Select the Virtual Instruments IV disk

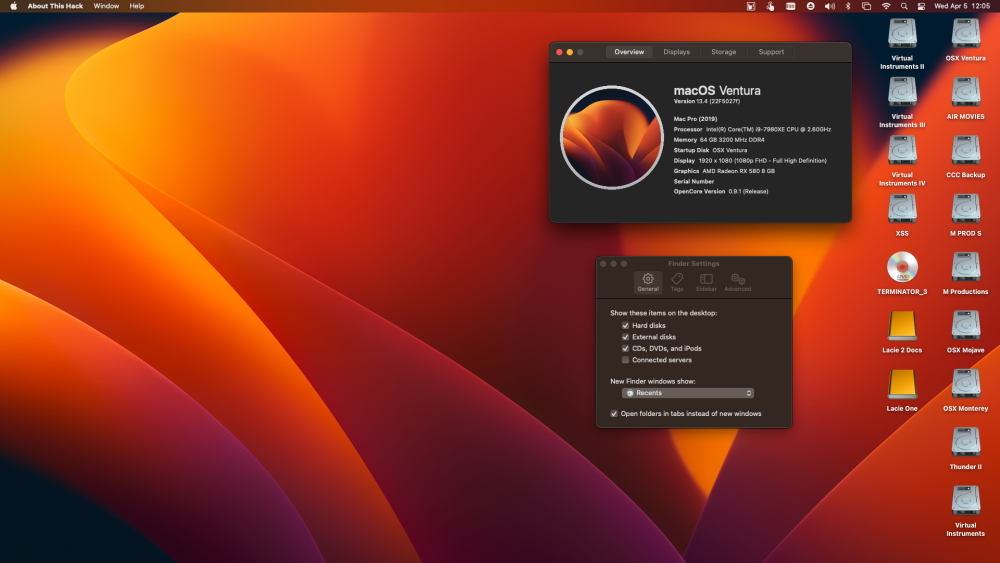(902, 150)
